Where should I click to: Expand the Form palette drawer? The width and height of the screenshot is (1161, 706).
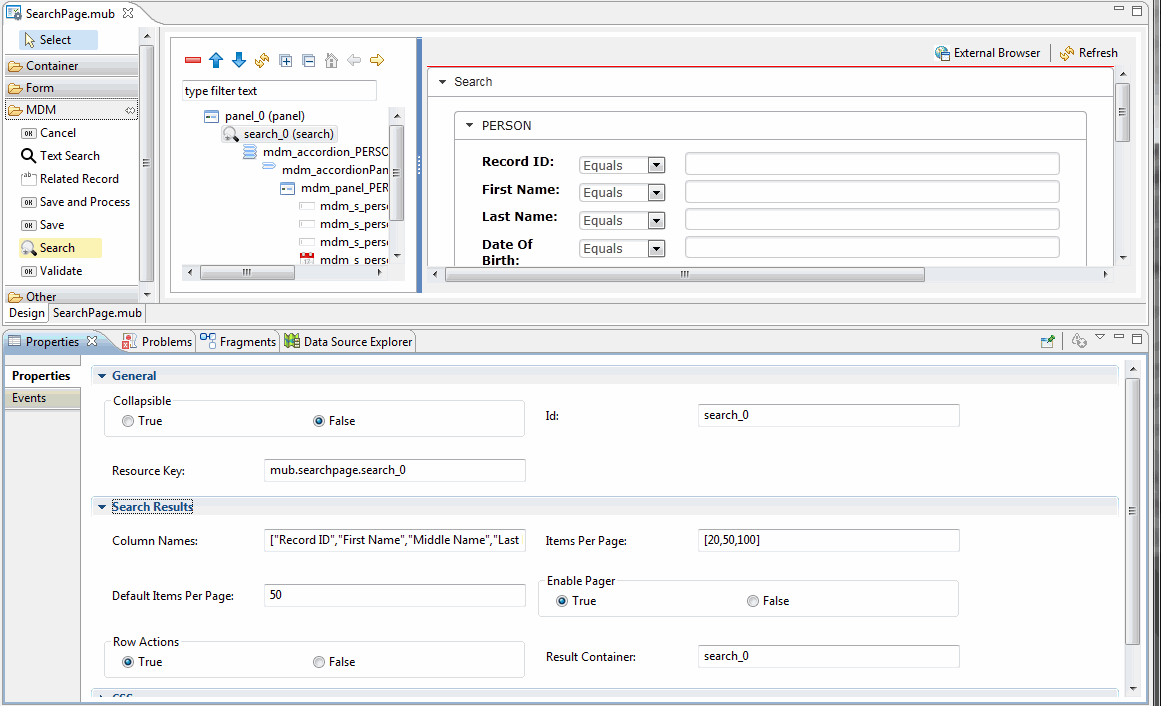coord(71,88)
